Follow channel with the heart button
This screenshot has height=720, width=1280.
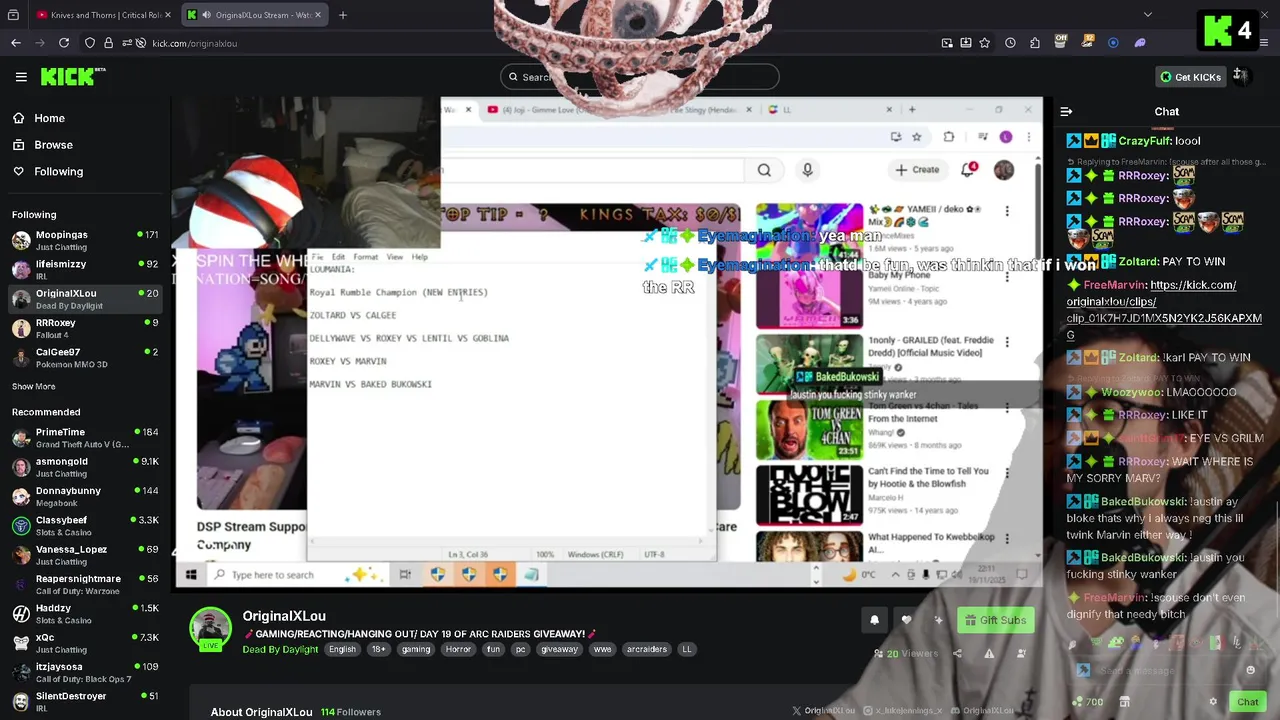[906, 620]
